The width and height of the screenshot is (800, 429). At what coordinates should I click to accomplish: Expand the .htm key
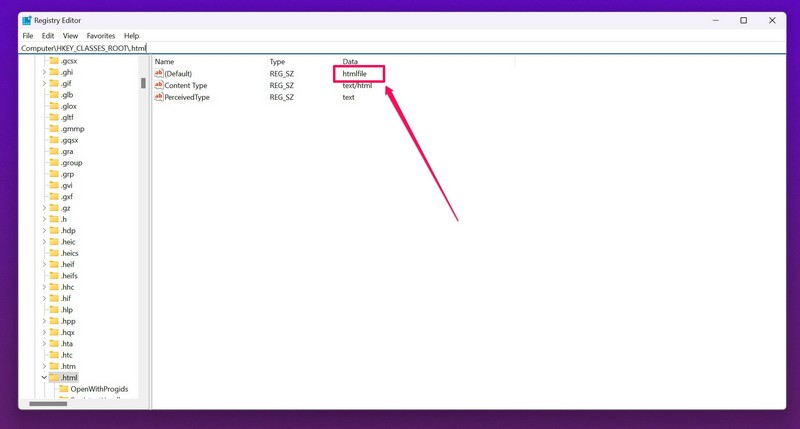44,366
